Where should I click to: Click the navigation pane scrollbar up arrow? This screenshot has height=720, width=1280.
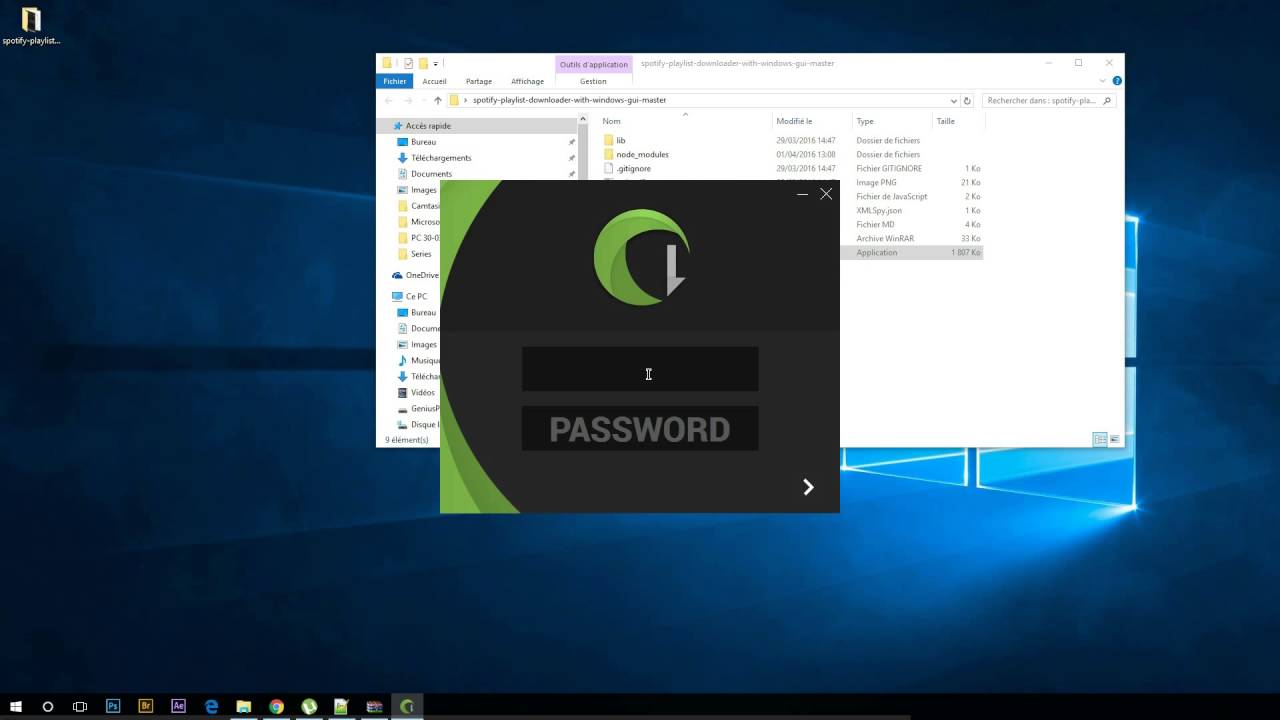[582, 120]
